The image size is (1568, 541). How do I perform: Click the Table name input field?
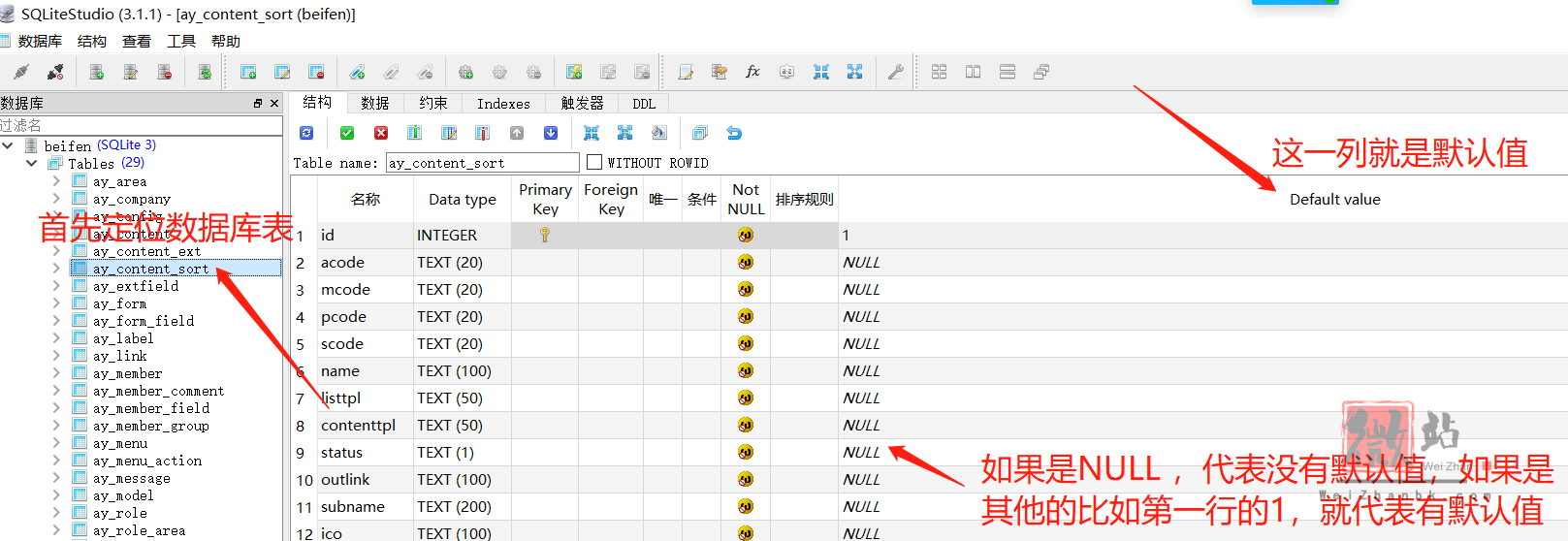(482, 163)
